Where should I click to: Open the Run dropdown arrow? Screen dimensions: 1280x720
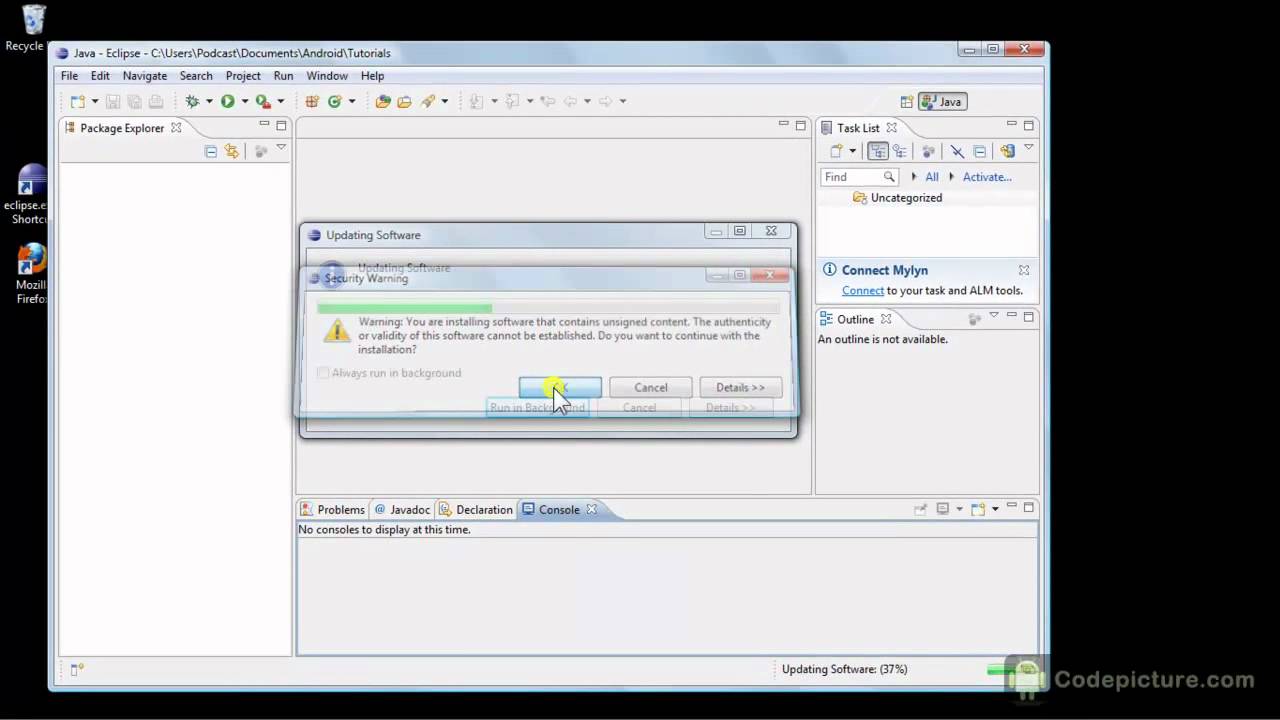click(244, 101)
